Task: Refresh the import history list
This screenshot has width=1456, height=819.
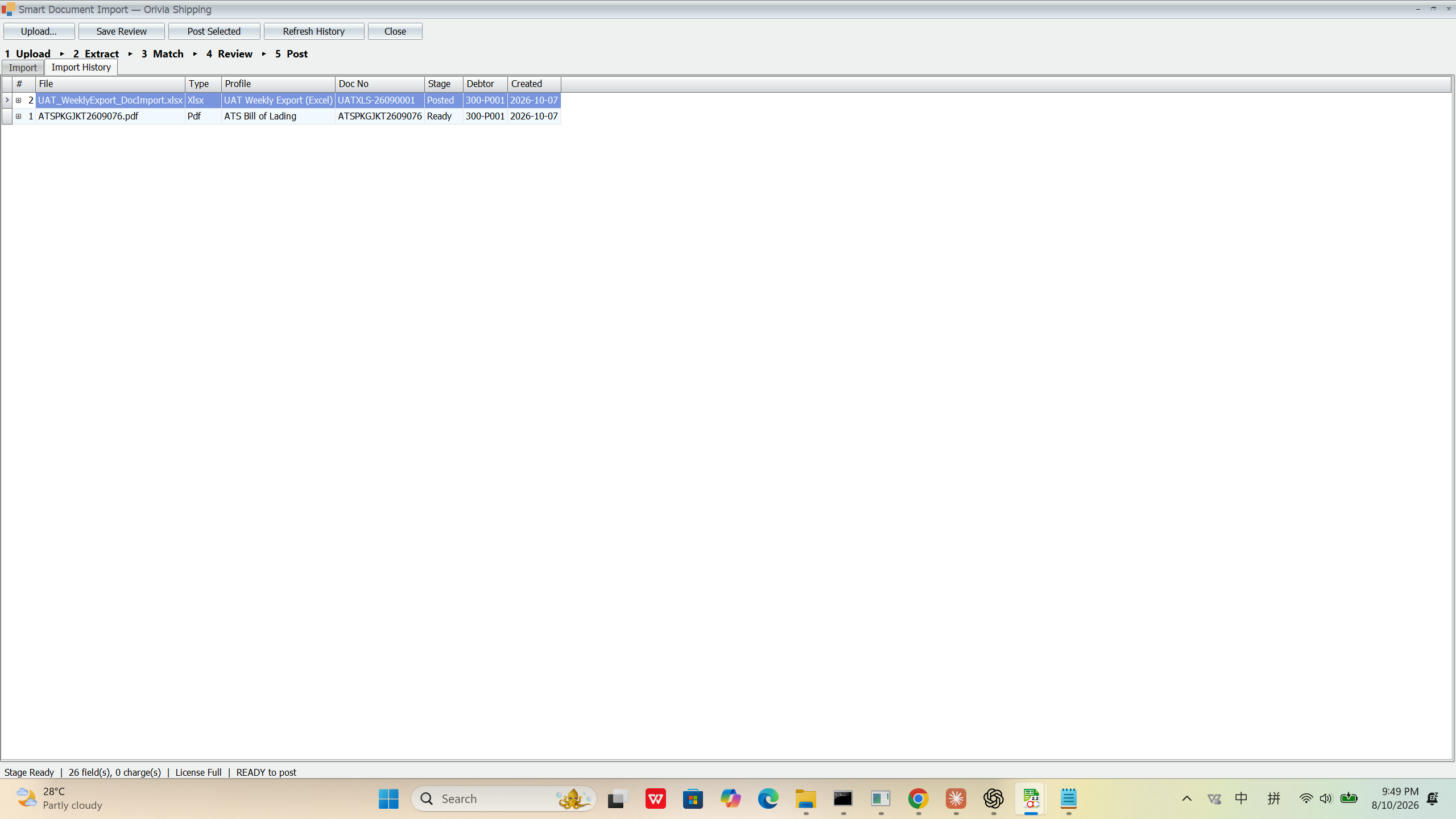Action: point(314,31)
